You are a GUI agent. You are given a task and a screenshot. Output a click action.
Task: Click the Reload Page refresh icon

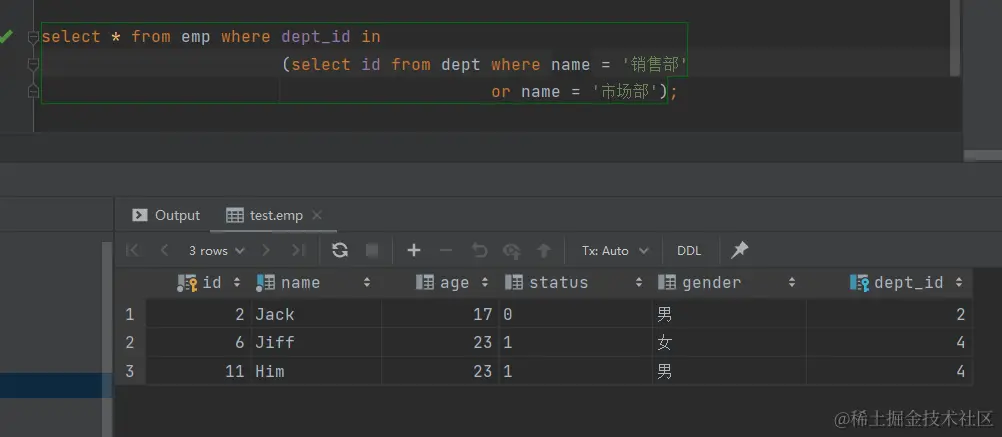[340, 250]
